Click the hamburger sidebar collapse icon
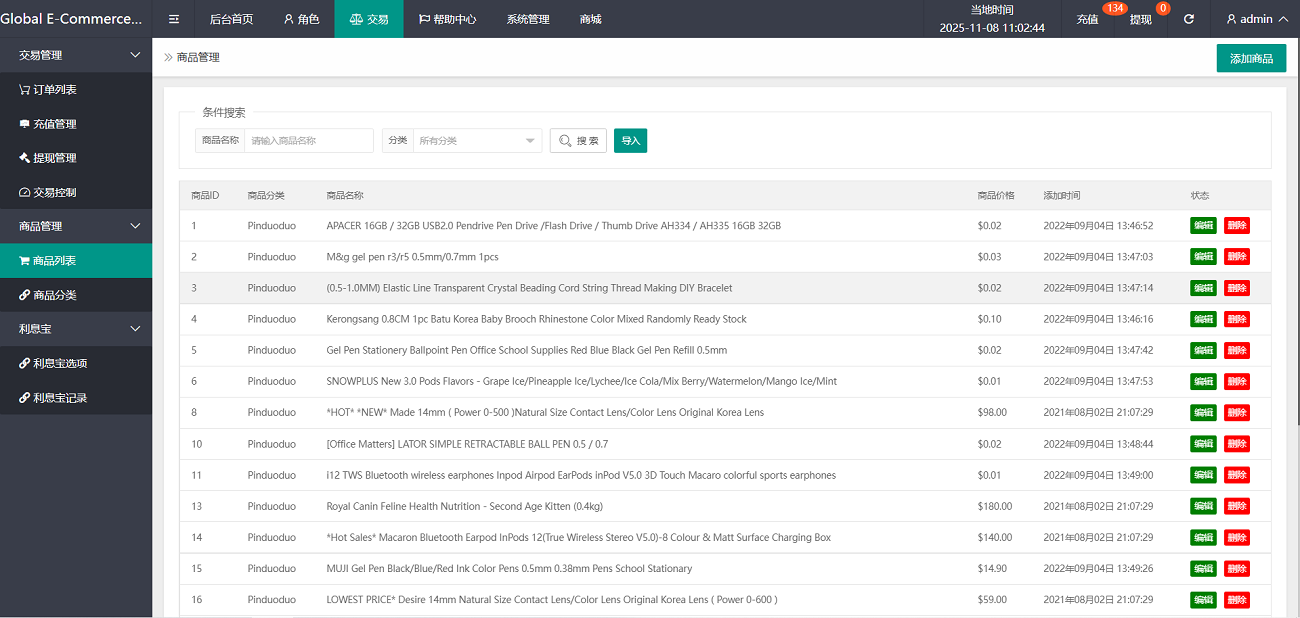The height and width of the screenshot is (618, 1300). (x=174, y=19)
